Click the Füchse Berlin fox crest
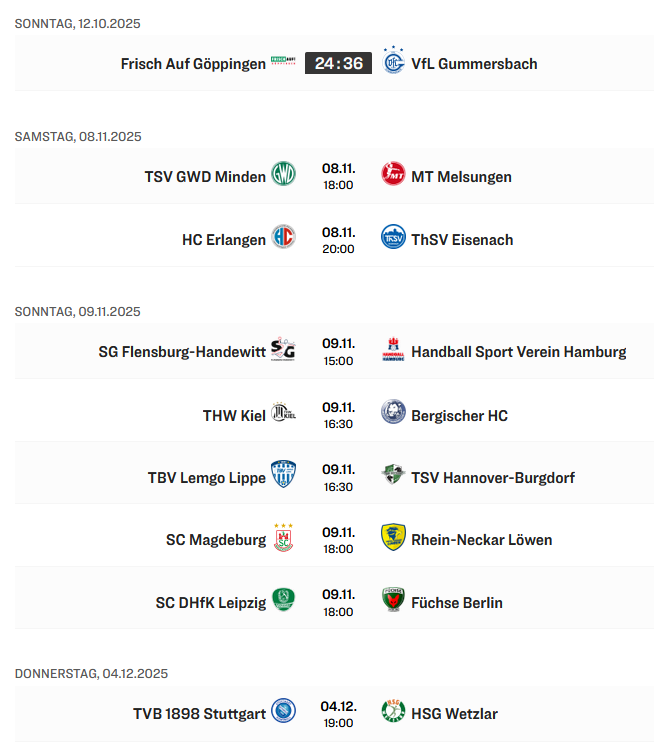 (393, 601)
